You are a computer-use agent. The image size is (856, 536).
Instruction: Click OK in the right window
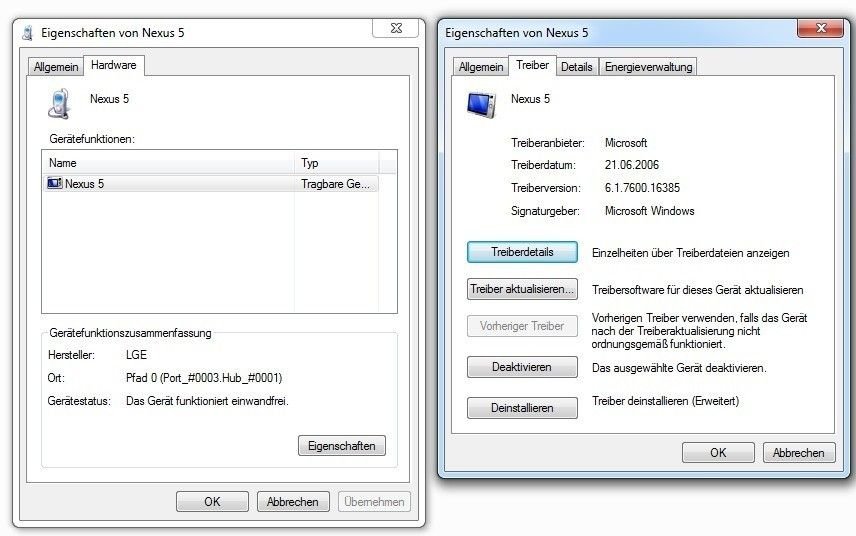[718, 452]
